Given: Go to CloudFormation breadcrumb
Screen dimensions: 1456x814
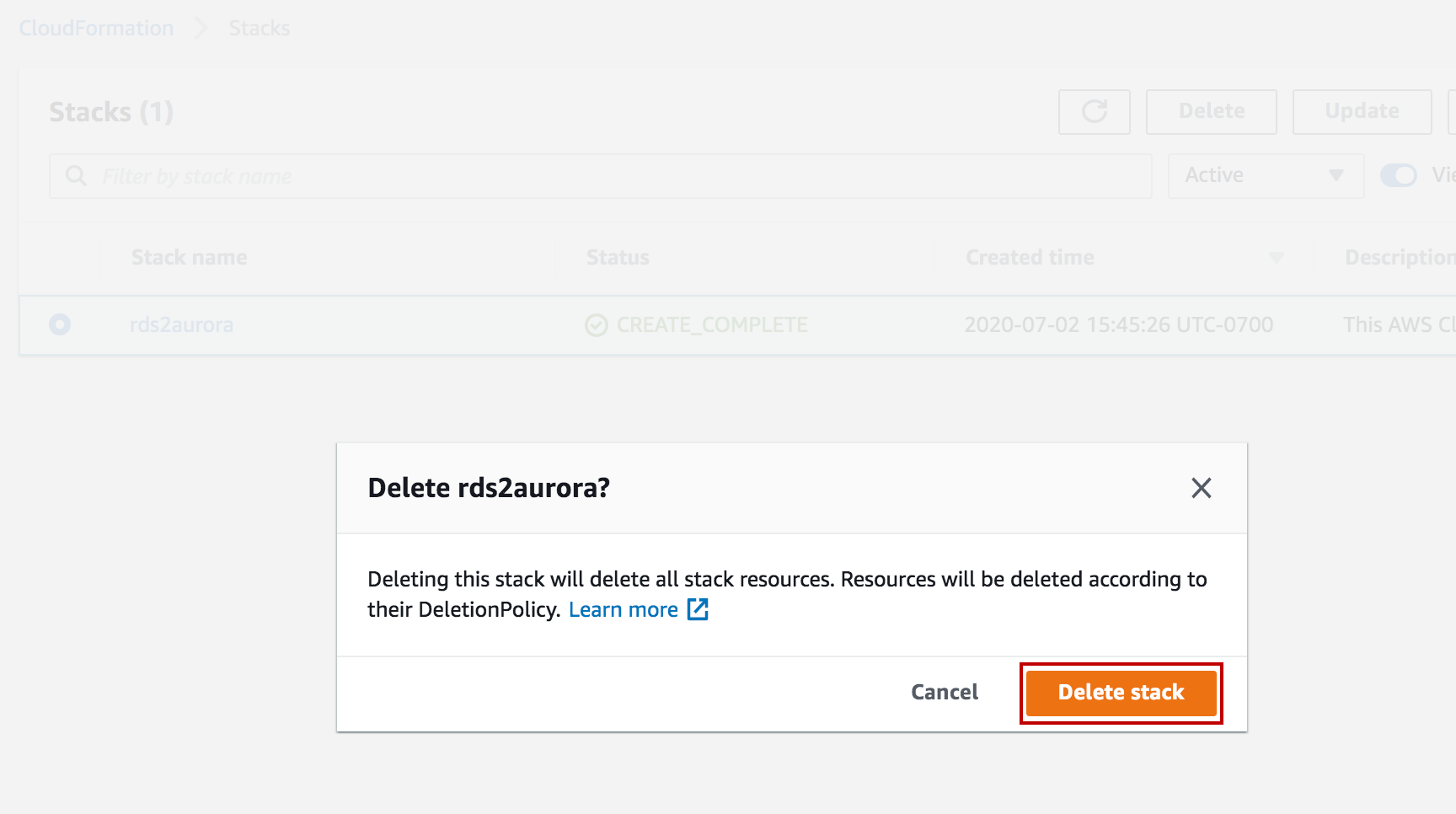Looking at the screenshot, I should tap(96, 29).
